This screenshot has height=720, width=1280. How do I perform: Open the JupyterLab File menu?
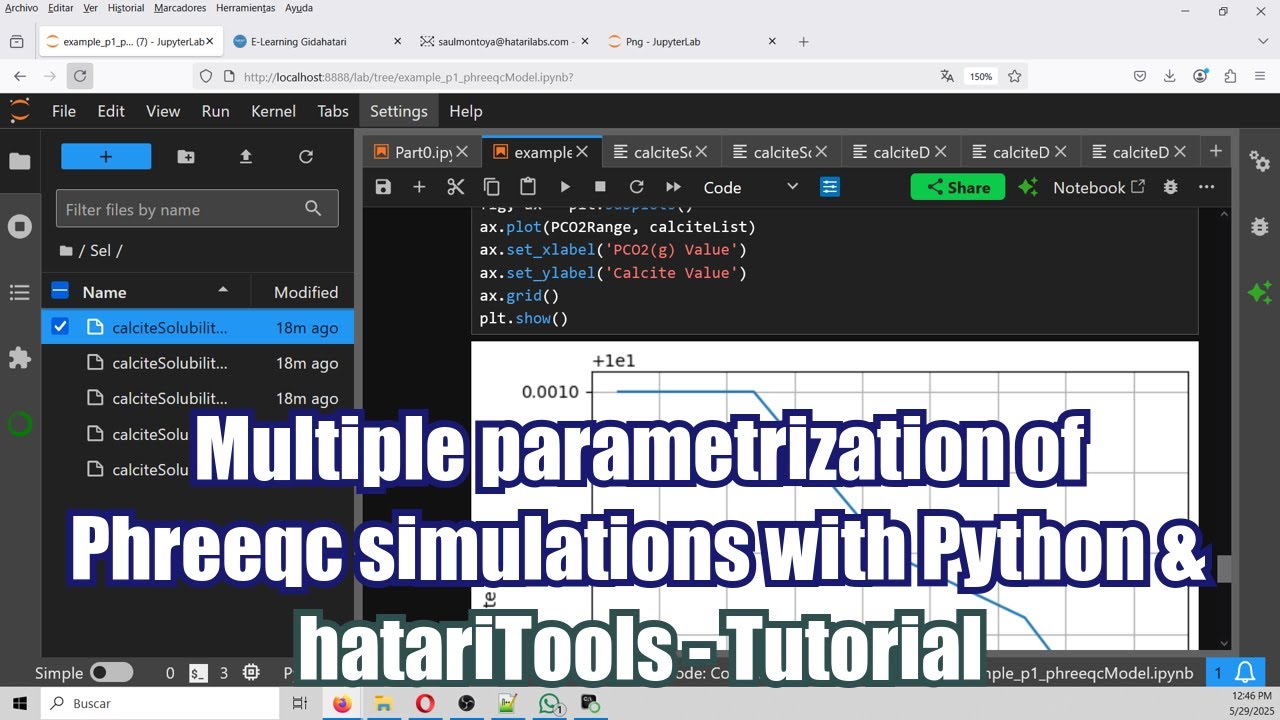(64, 111)
